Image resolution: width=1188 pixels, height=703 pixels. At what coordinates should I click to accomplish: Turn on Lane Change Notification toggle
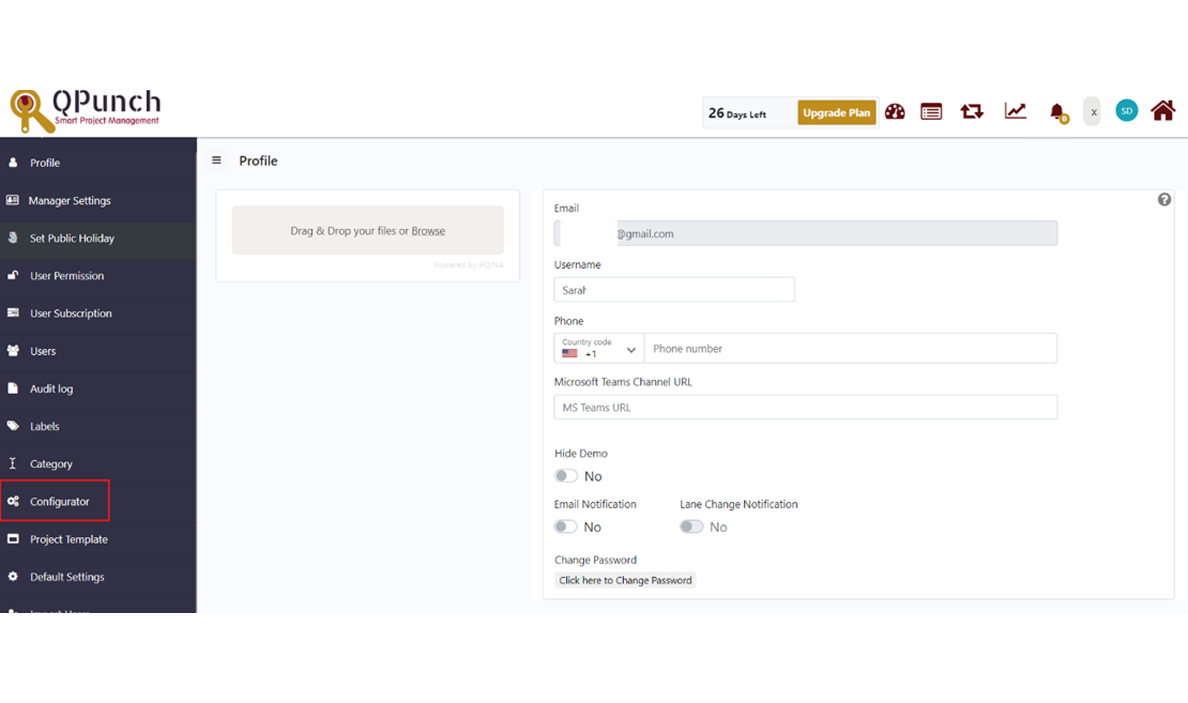692,527
